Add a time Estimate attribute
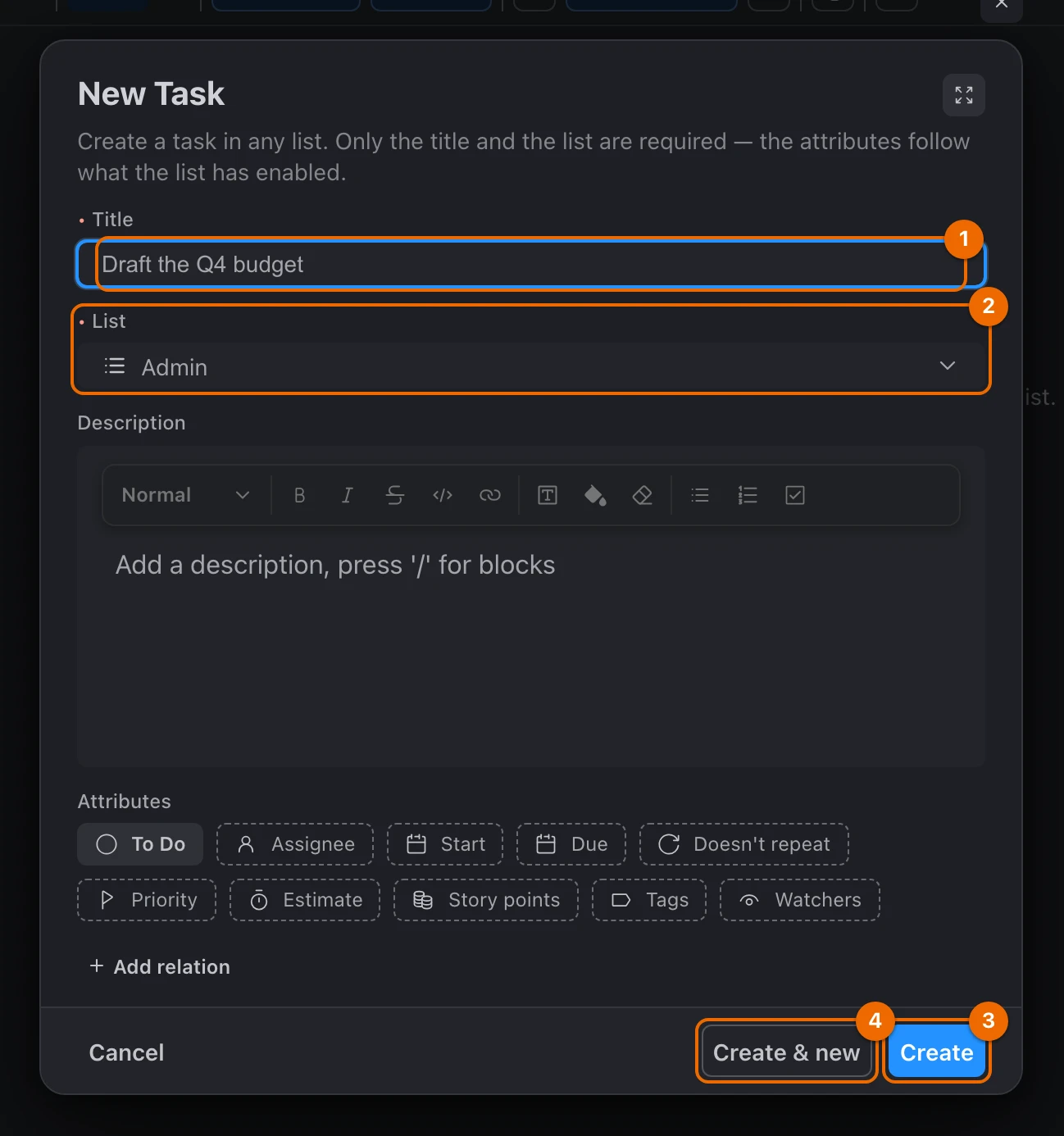 point(305,900)
